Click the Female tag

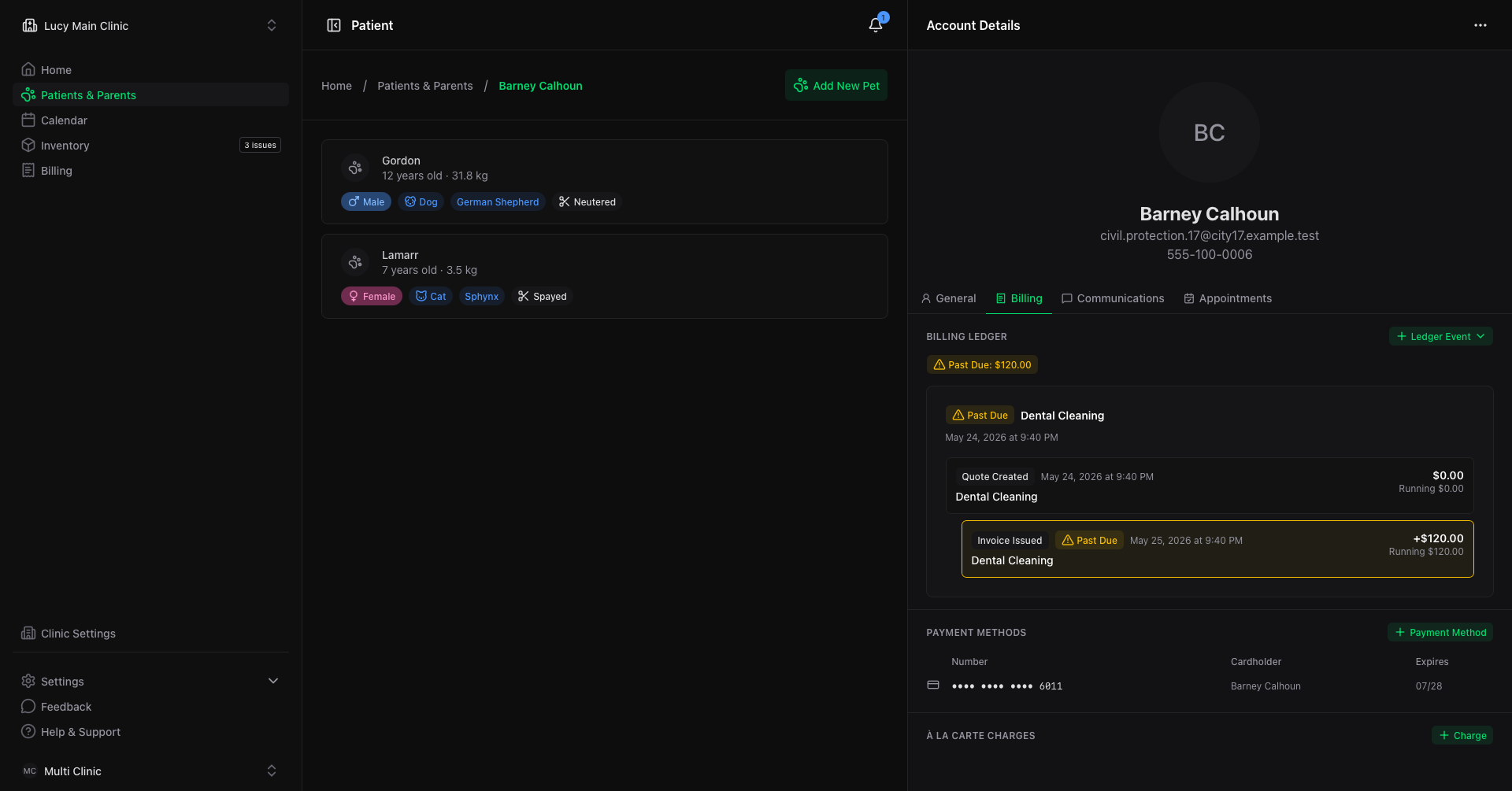point(372,297)
